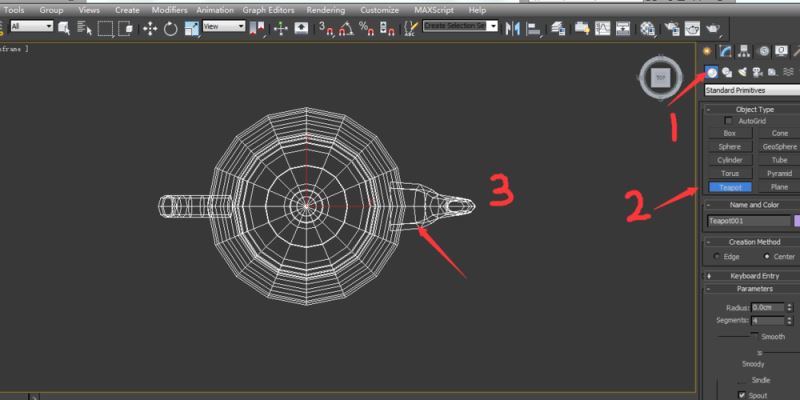
Task: Click the Mirror tool icon
Action: (x=512, y=28)
